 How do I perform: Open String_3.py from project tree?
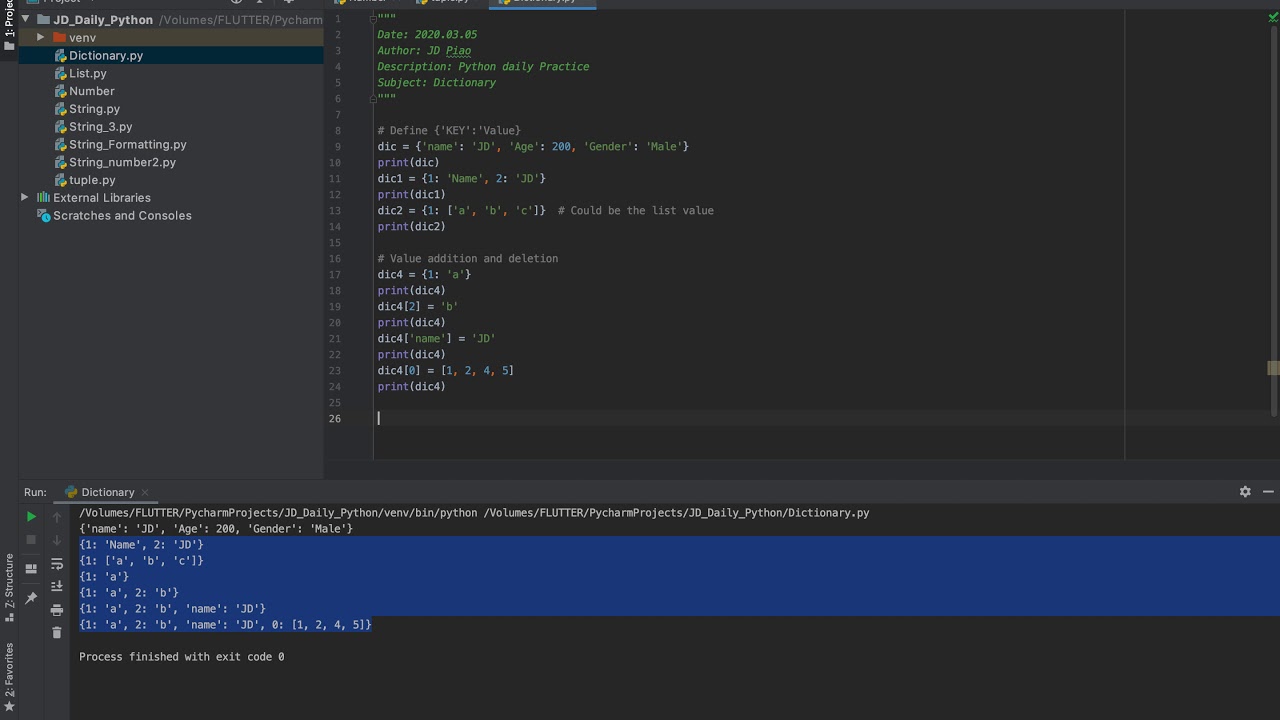pos(101,127)
